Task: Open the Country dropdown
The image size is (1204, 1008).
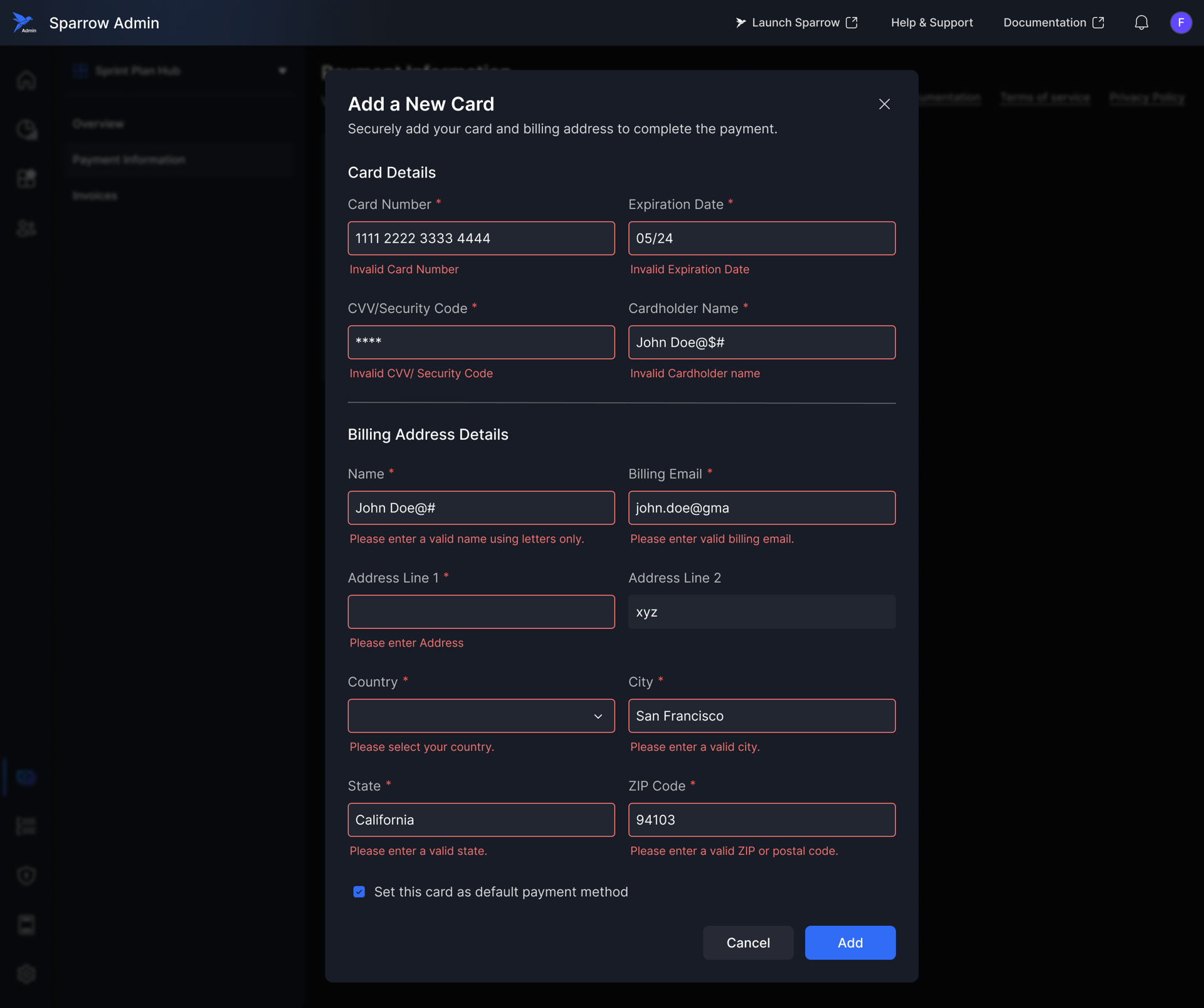Action: (x=480, y=716)
